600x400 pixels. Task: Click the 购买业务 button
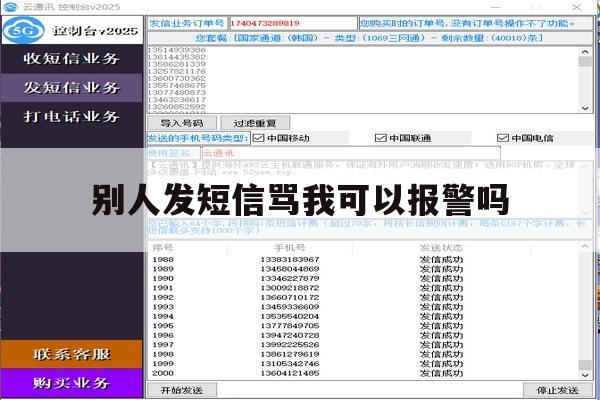coord(72,383)
